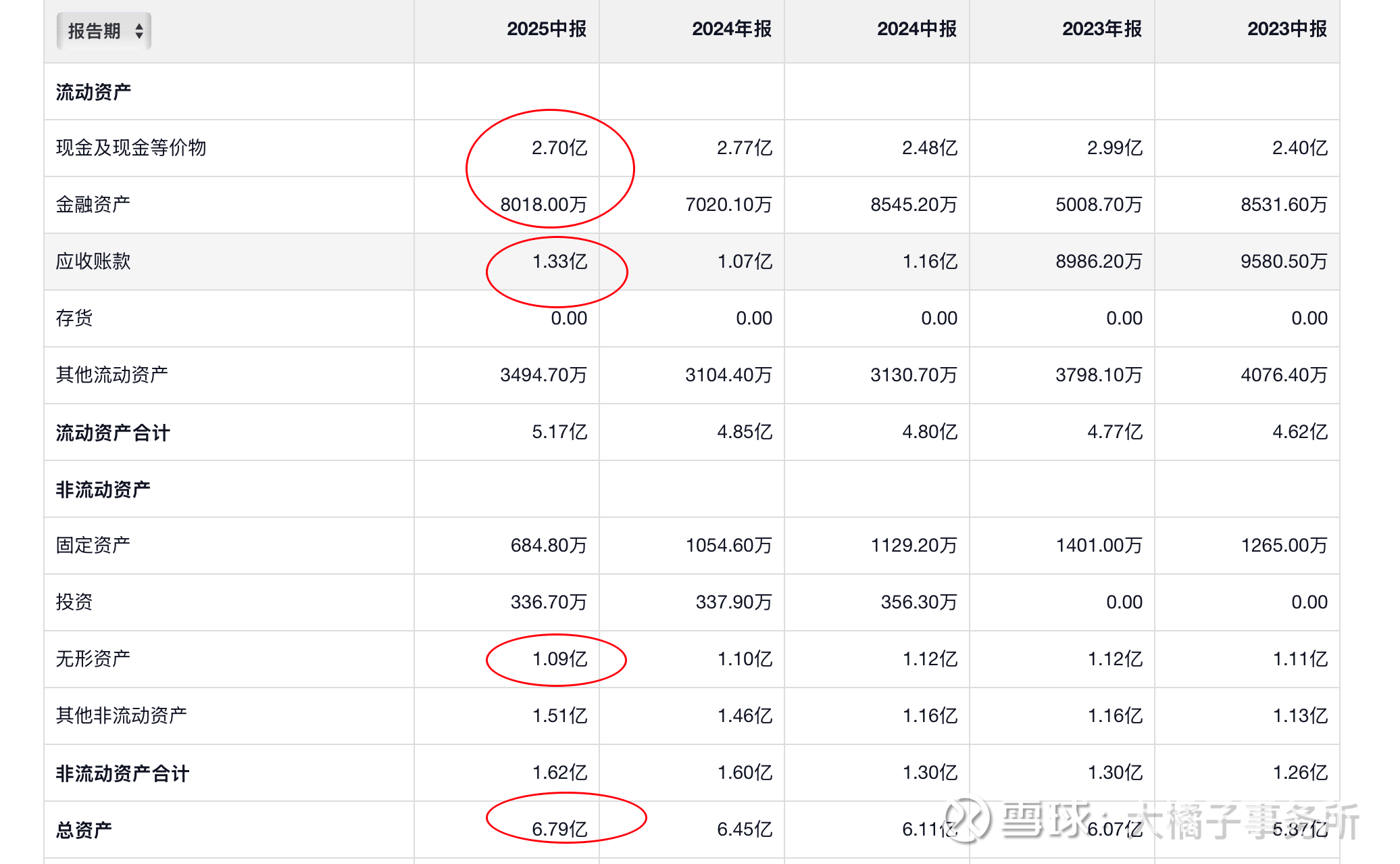Select the 2025中报 column header

tap(546, 29)
